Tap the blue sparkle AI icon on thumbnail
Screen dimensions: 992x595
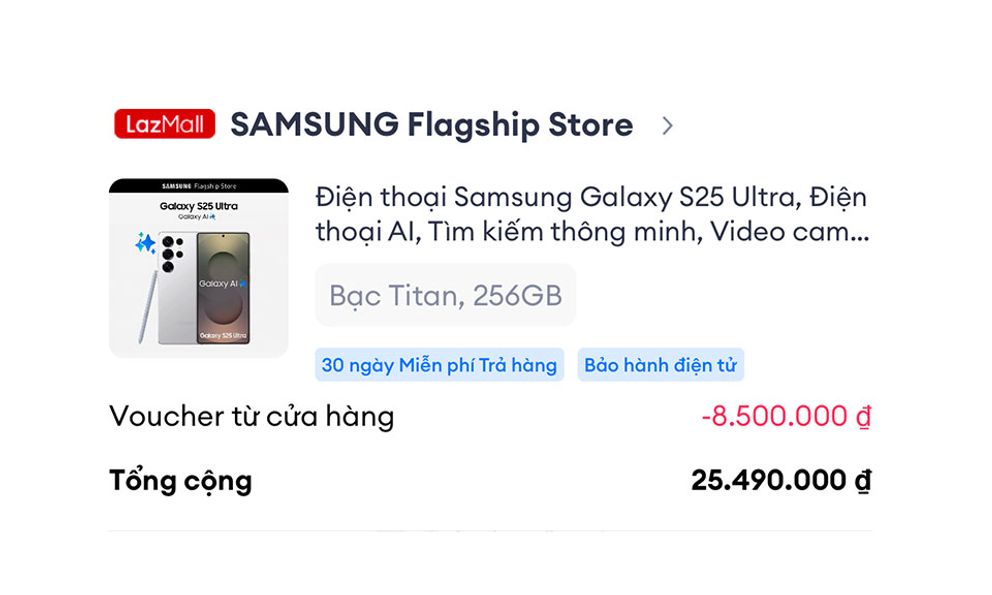pyautogui.click(x=145, y=243)
